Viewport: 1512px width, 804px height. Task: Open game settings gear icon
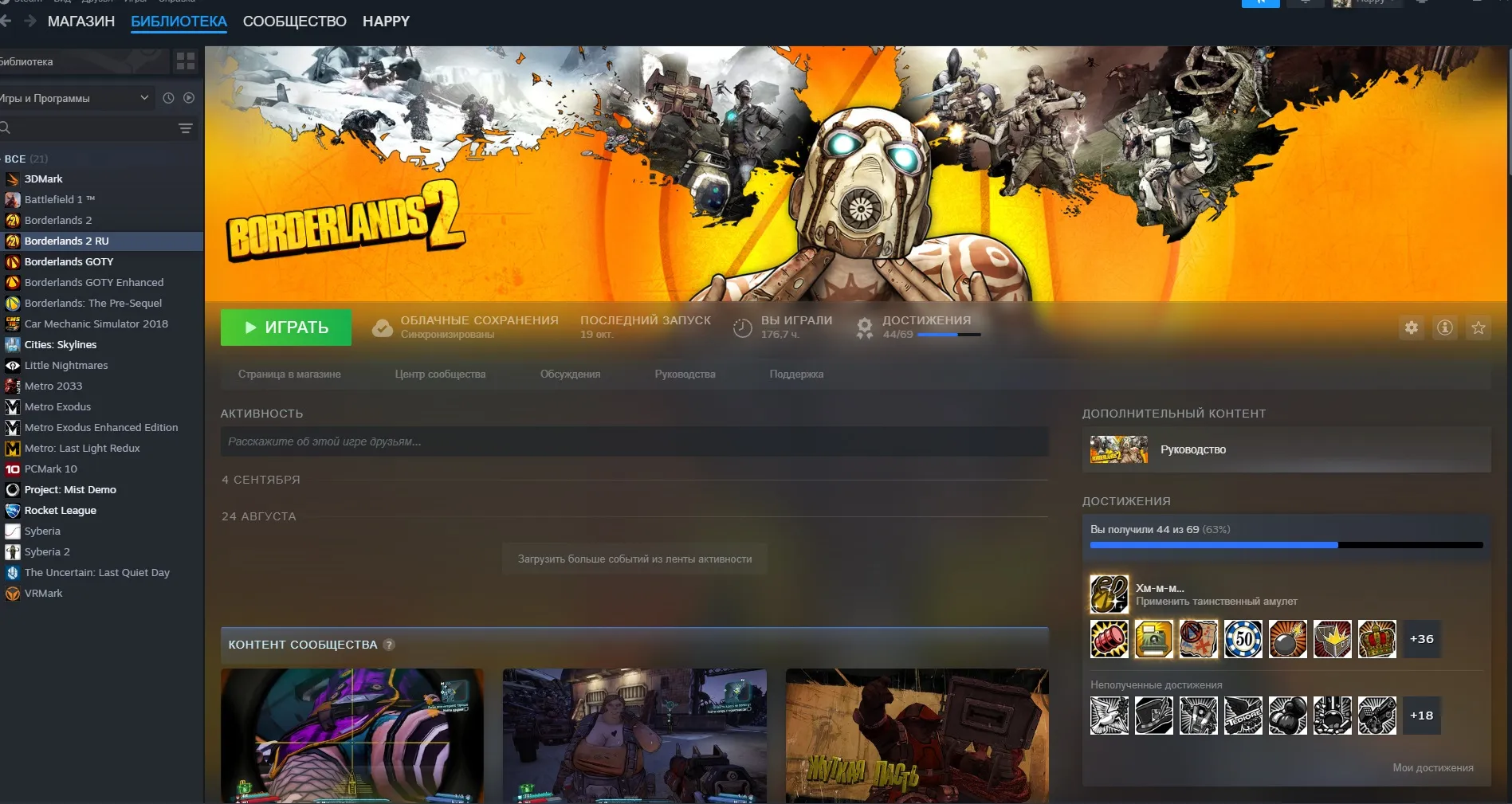point(1411,327)
